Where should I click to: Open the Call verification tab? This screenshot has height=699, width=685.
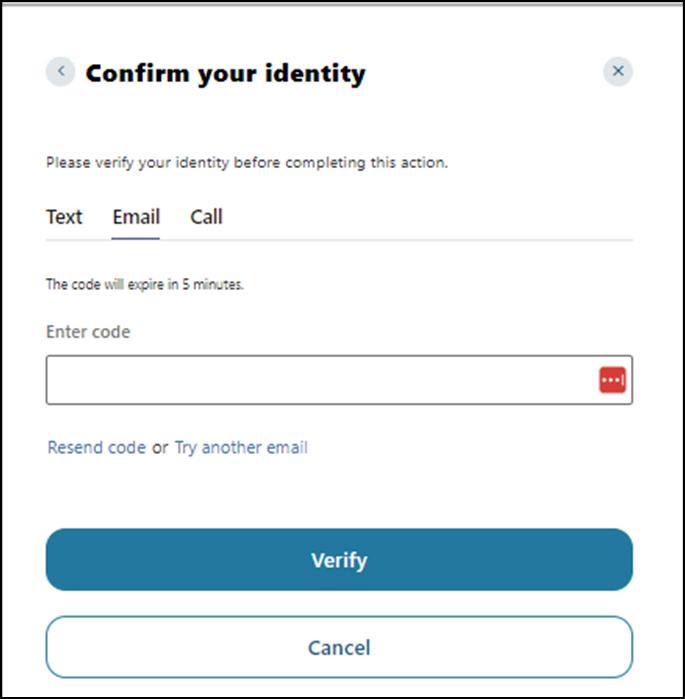(x=206, y=217)
